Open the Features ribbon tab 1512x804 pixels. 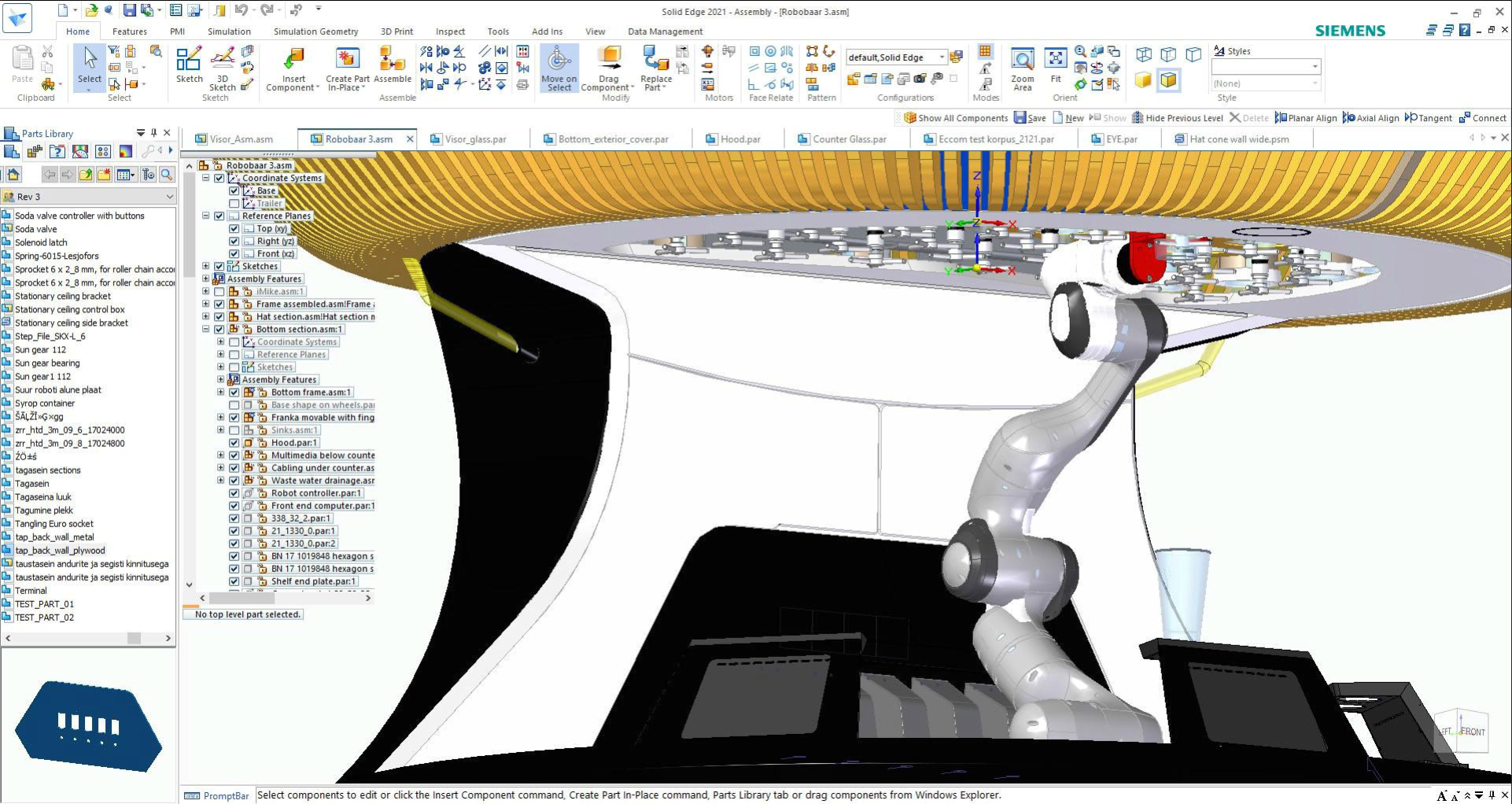tap(130, 31)
